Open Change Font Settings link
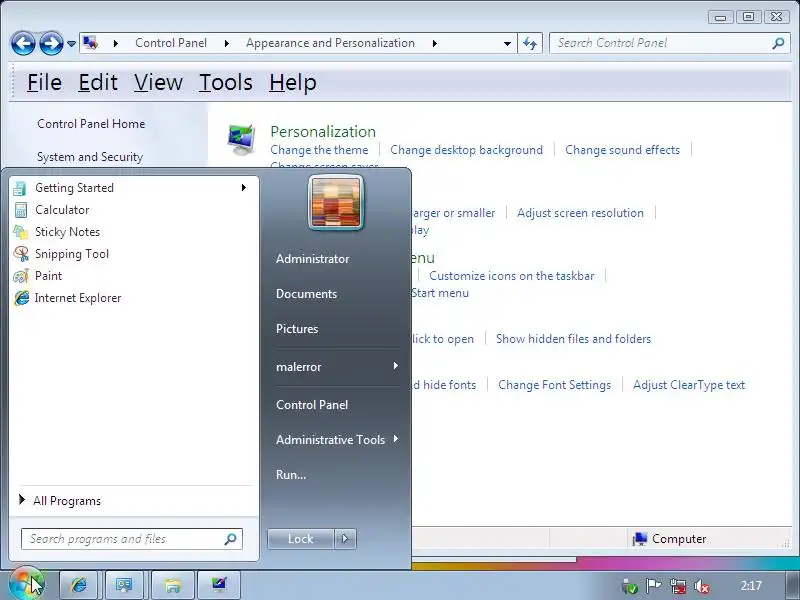This screenshot has height=600, width=800. (555, 385)
